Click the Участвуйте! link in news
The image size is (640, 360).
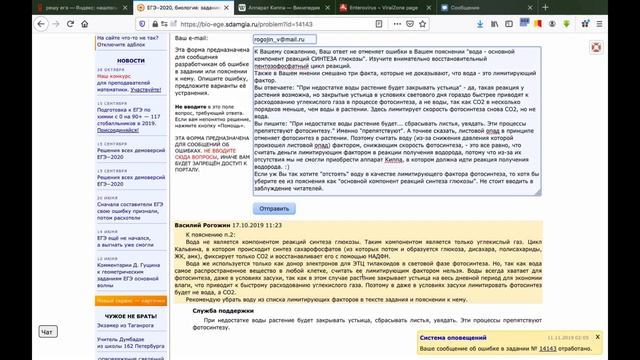[x=146, y=89]
